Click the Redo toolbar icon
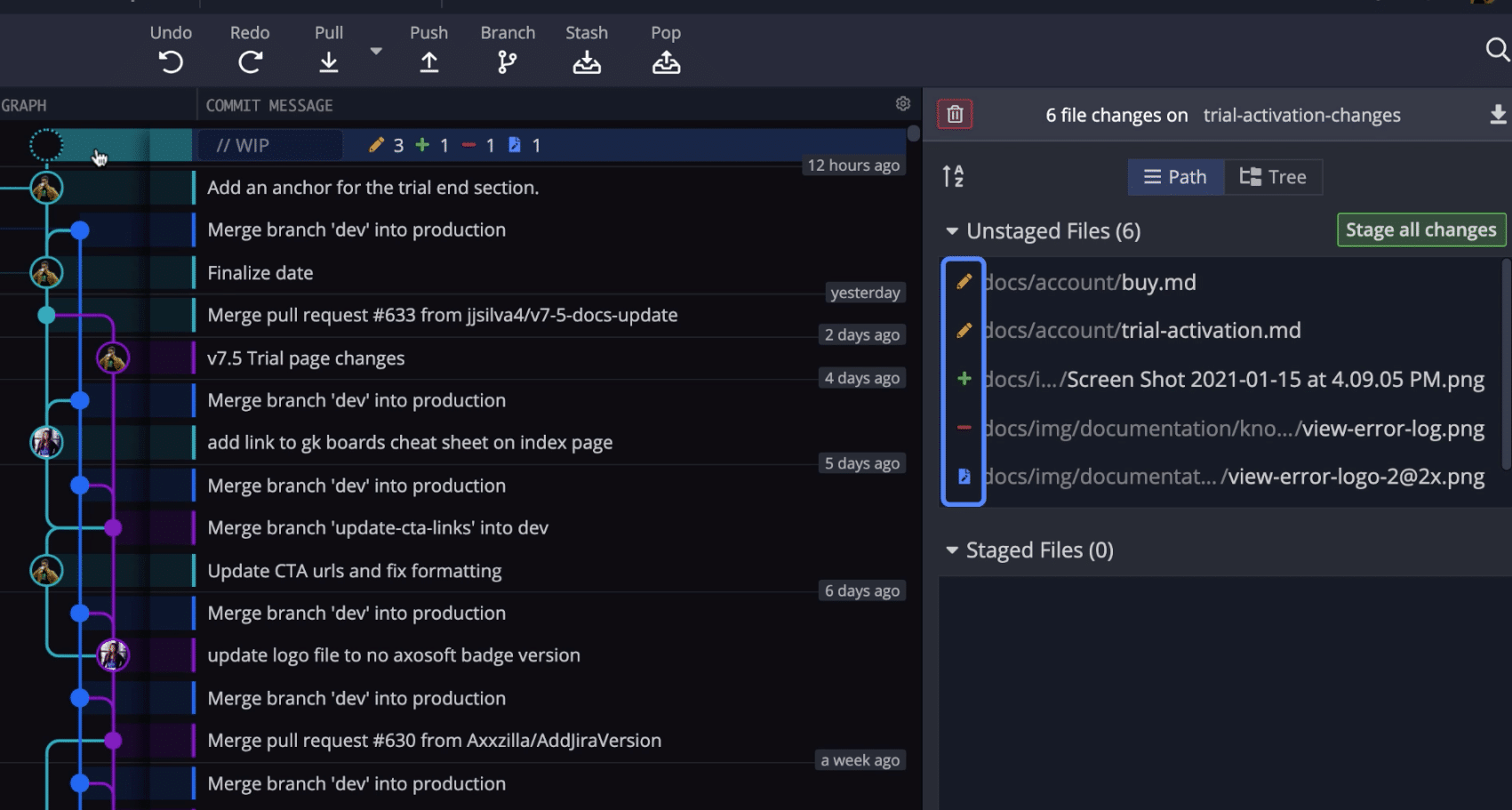Screen dimensions: 1512x810 (x=250, y=61)
